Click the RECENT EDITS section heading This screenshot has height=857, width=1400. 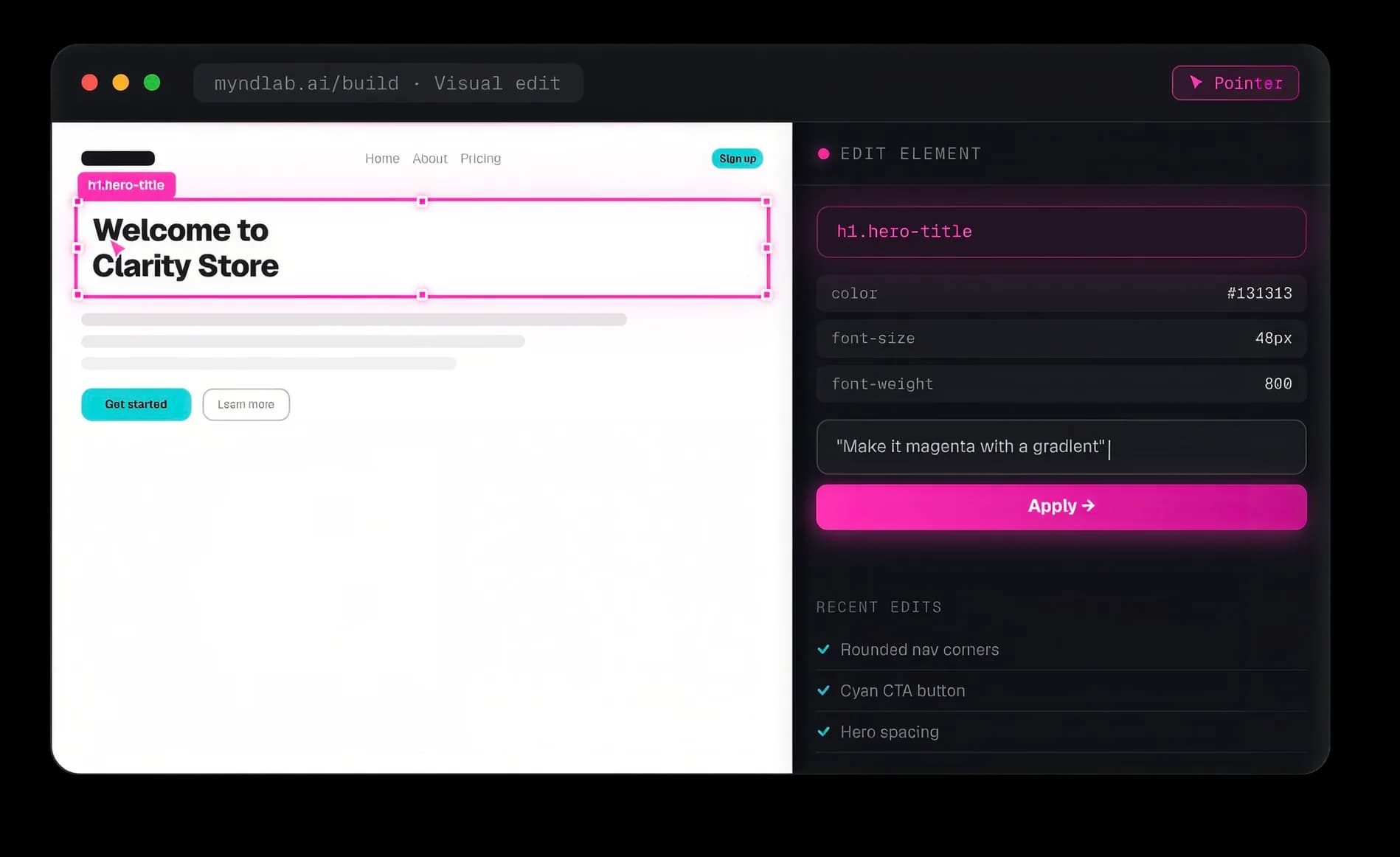tap(879, 607)
